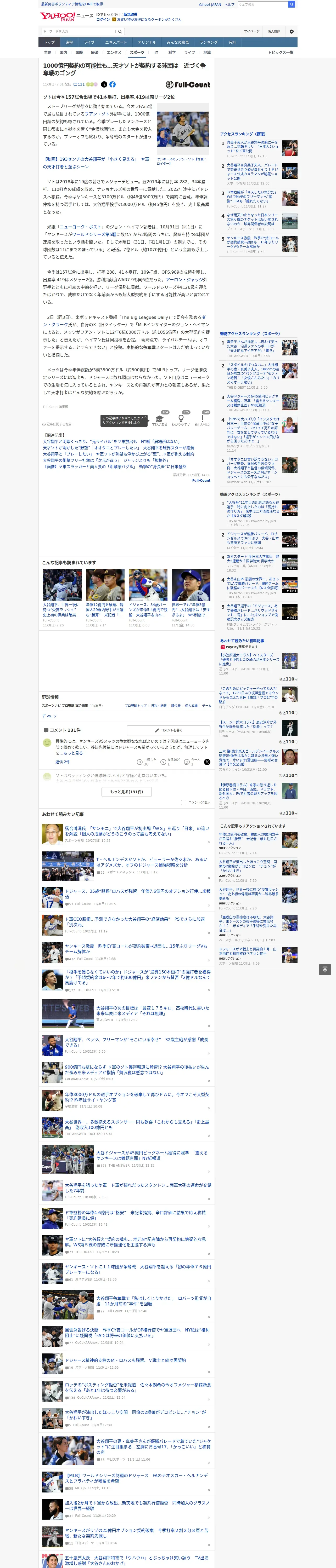The width and height of the screenshot is (336, 1568).
Task: Open the ランキング tab
Action: tap(209, 43)
